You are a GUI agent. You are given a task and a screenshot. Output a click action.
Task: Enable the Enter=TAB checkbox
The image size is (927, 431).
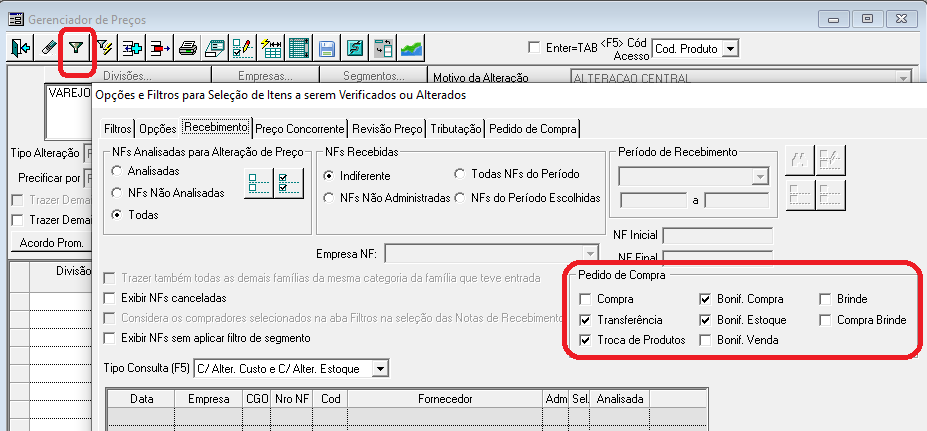534,47
